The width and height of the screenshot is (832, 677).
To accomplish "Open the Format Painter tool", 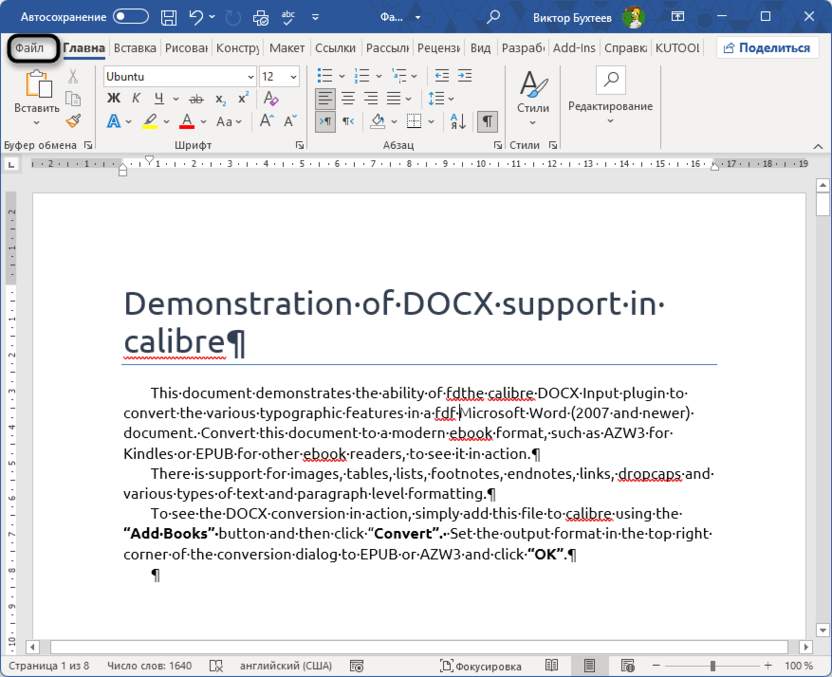I will [x=71, y=119].
